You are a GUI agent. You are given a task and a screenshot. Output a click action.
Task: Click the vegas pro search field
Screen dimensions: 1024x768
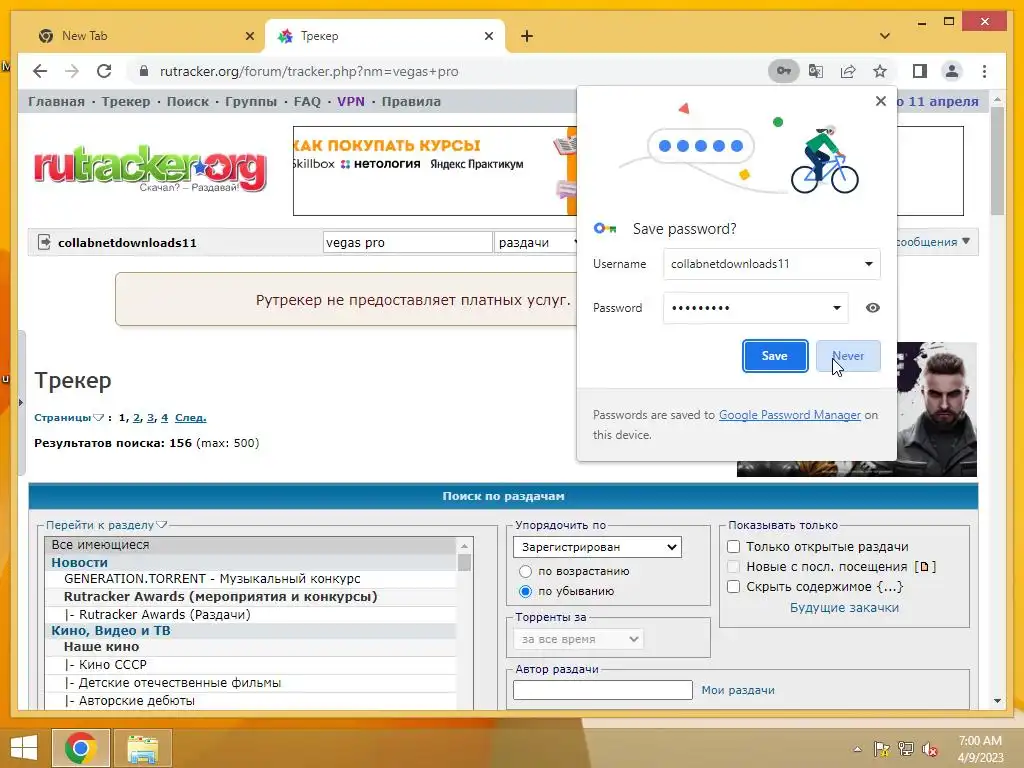[x=407, y=242]
